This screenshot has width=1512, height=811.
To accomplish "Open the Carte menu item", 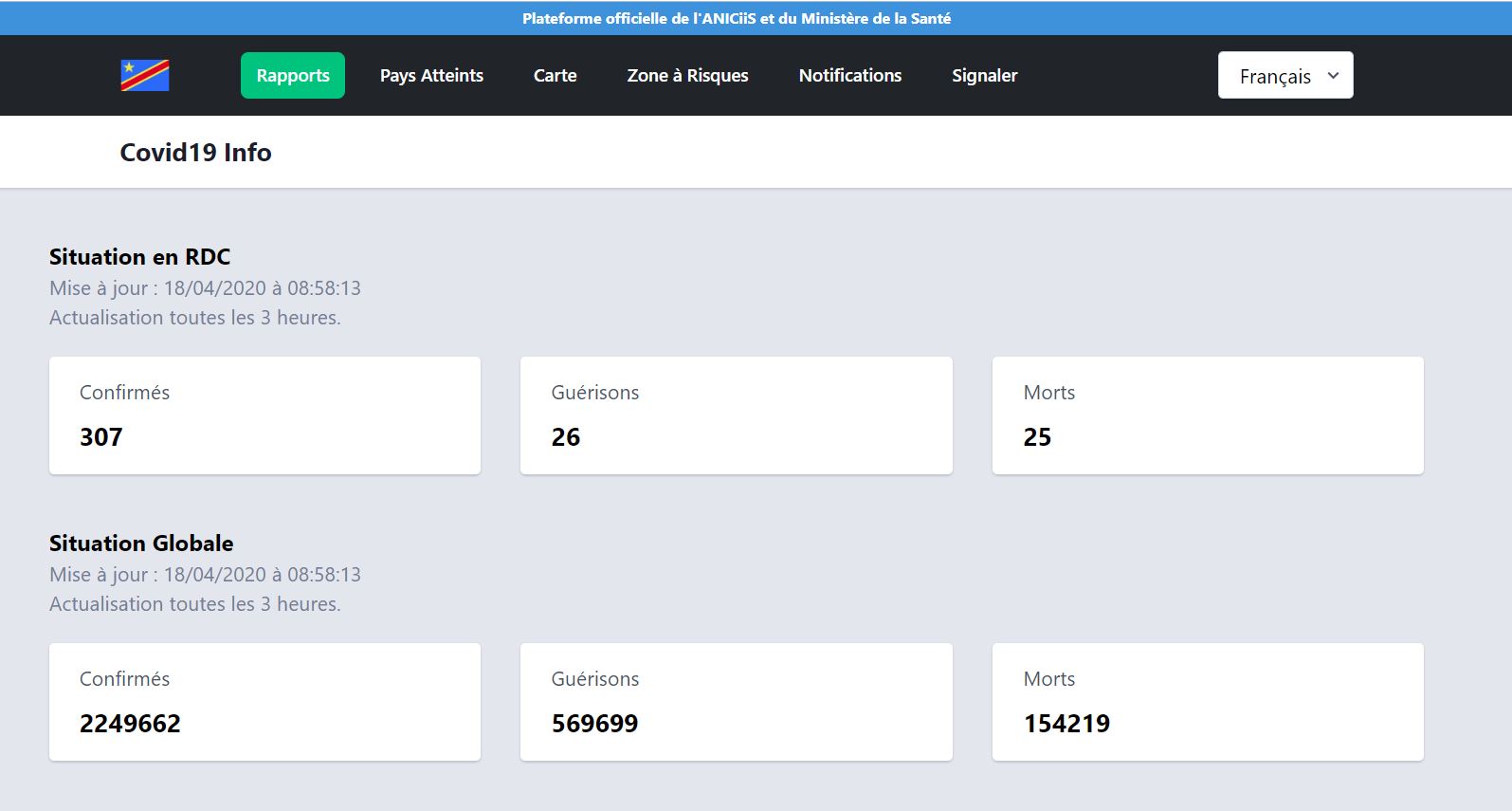I will tap(555, 76).
